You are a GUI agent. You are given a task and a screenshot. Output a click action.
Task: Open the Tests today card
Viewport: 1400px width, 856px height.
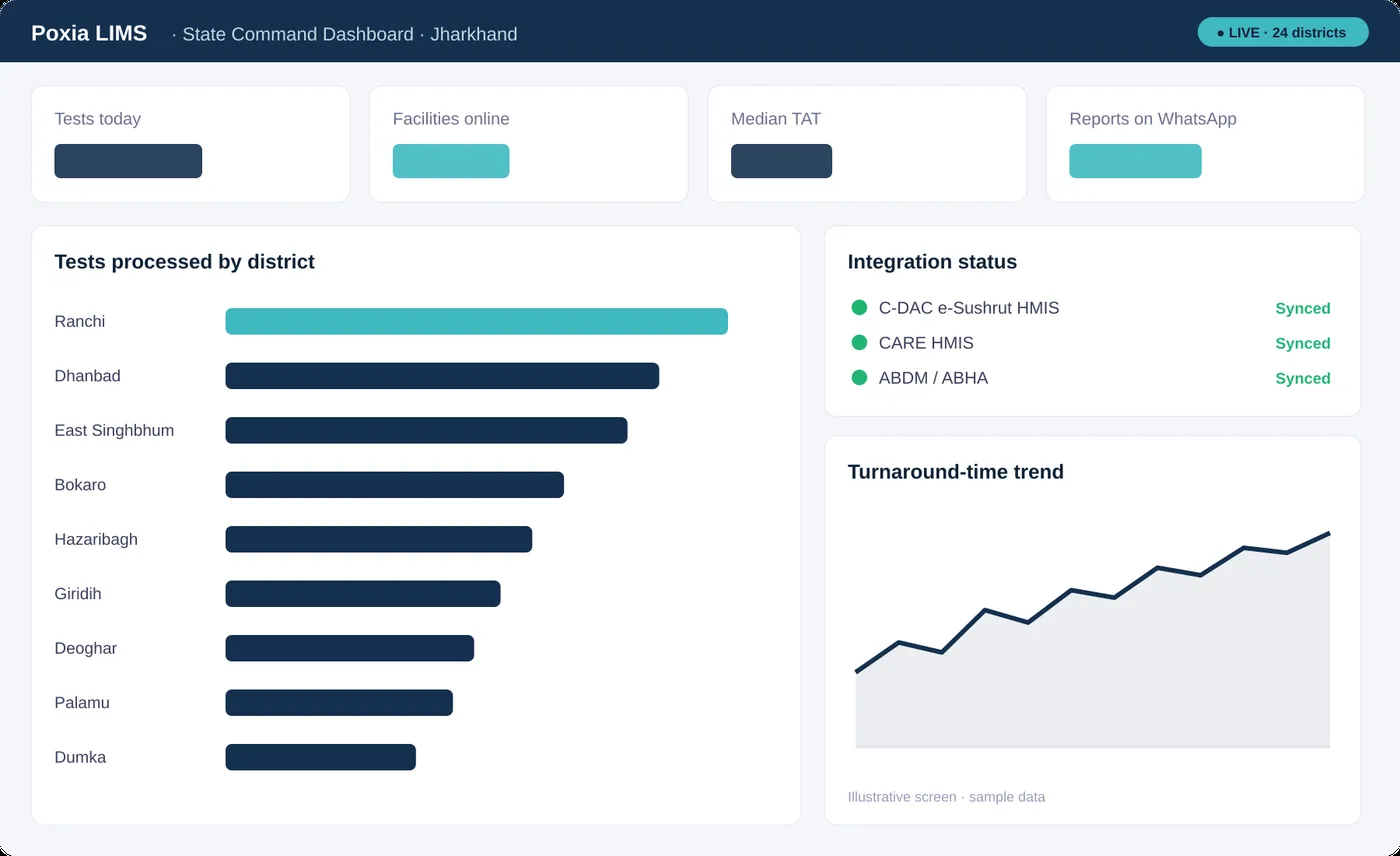190,144
